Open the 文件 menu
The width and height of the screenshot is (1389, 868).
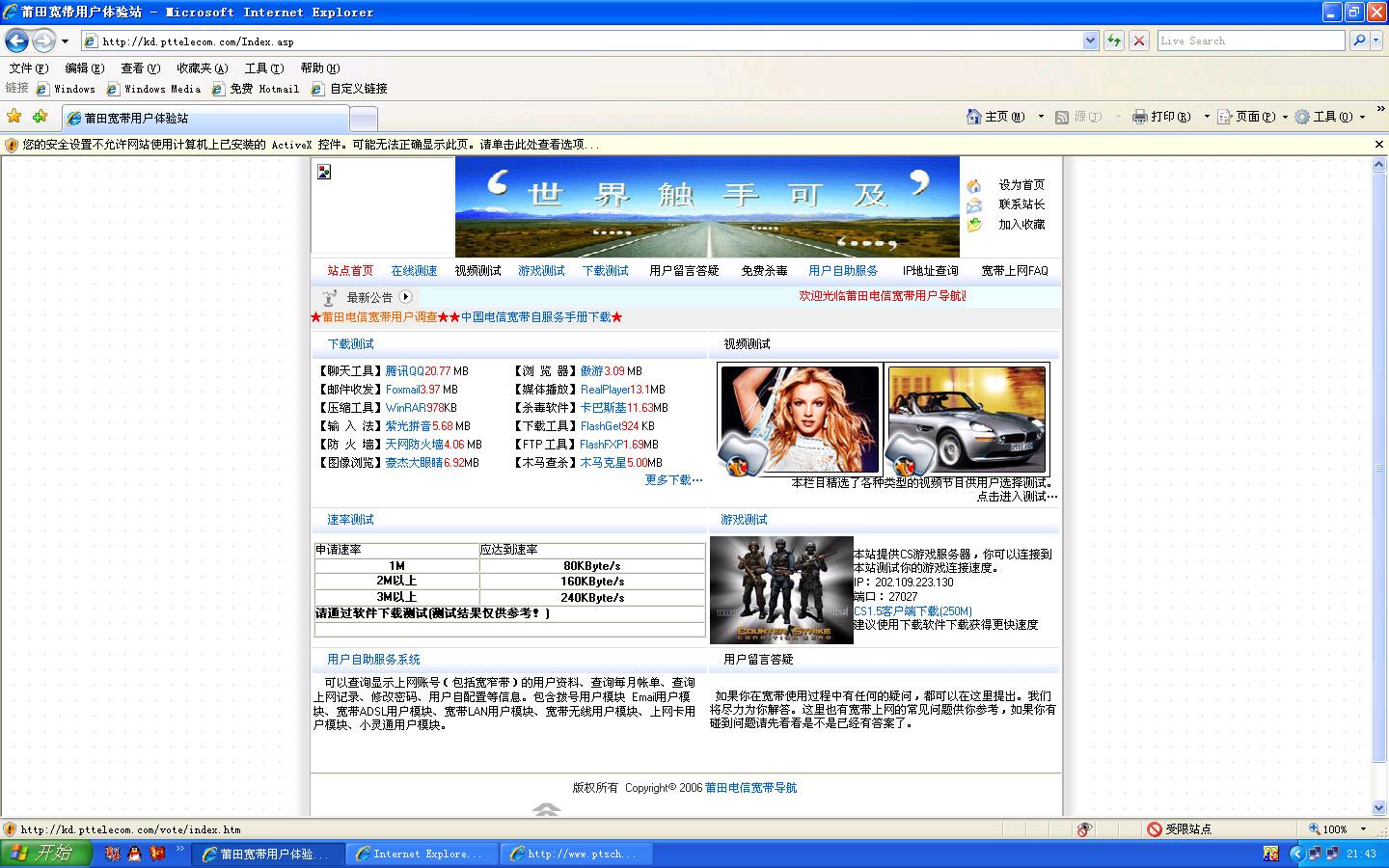coord(28,68)
